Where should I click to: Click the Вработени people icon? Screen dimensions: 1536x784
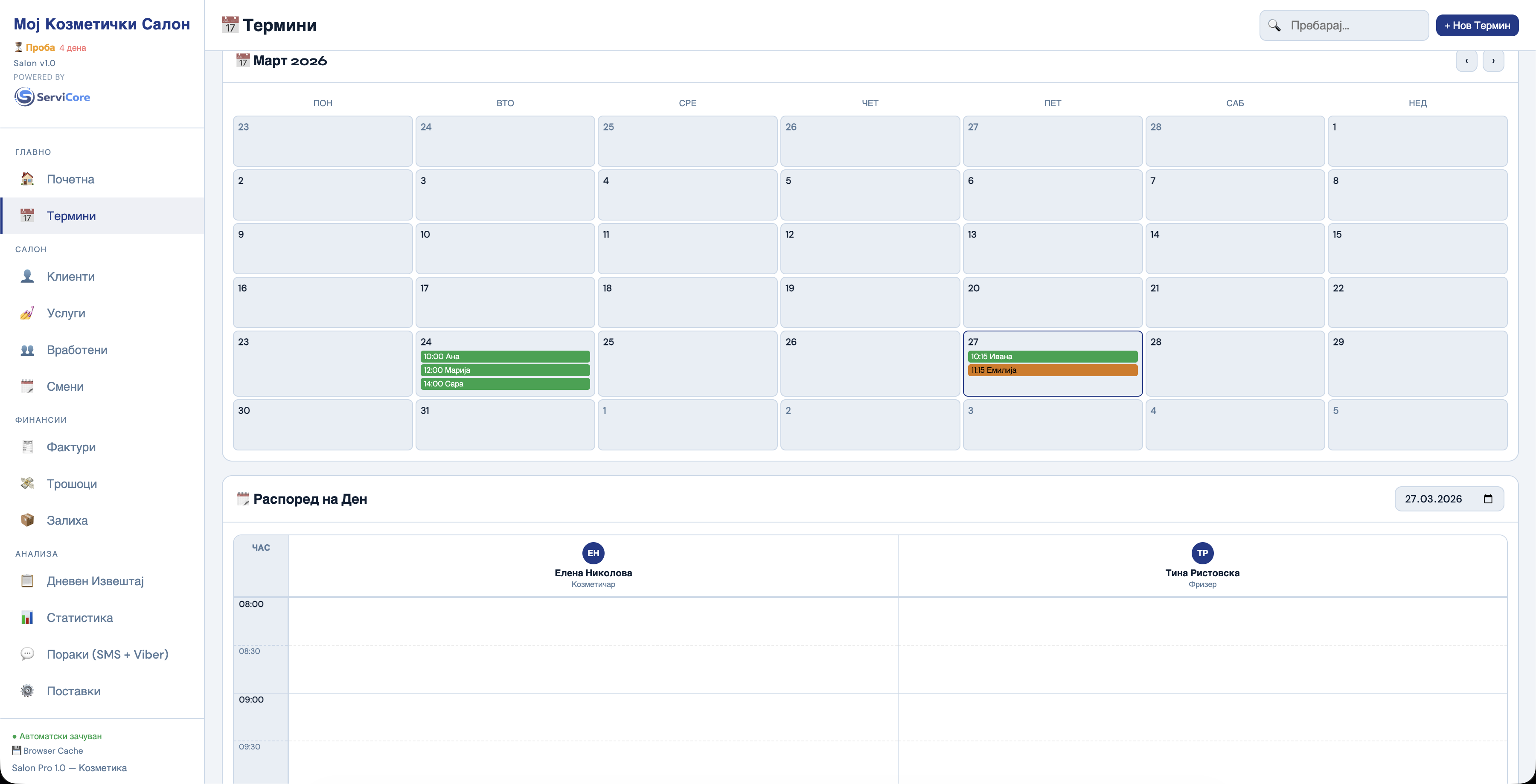tap(27, 350)
